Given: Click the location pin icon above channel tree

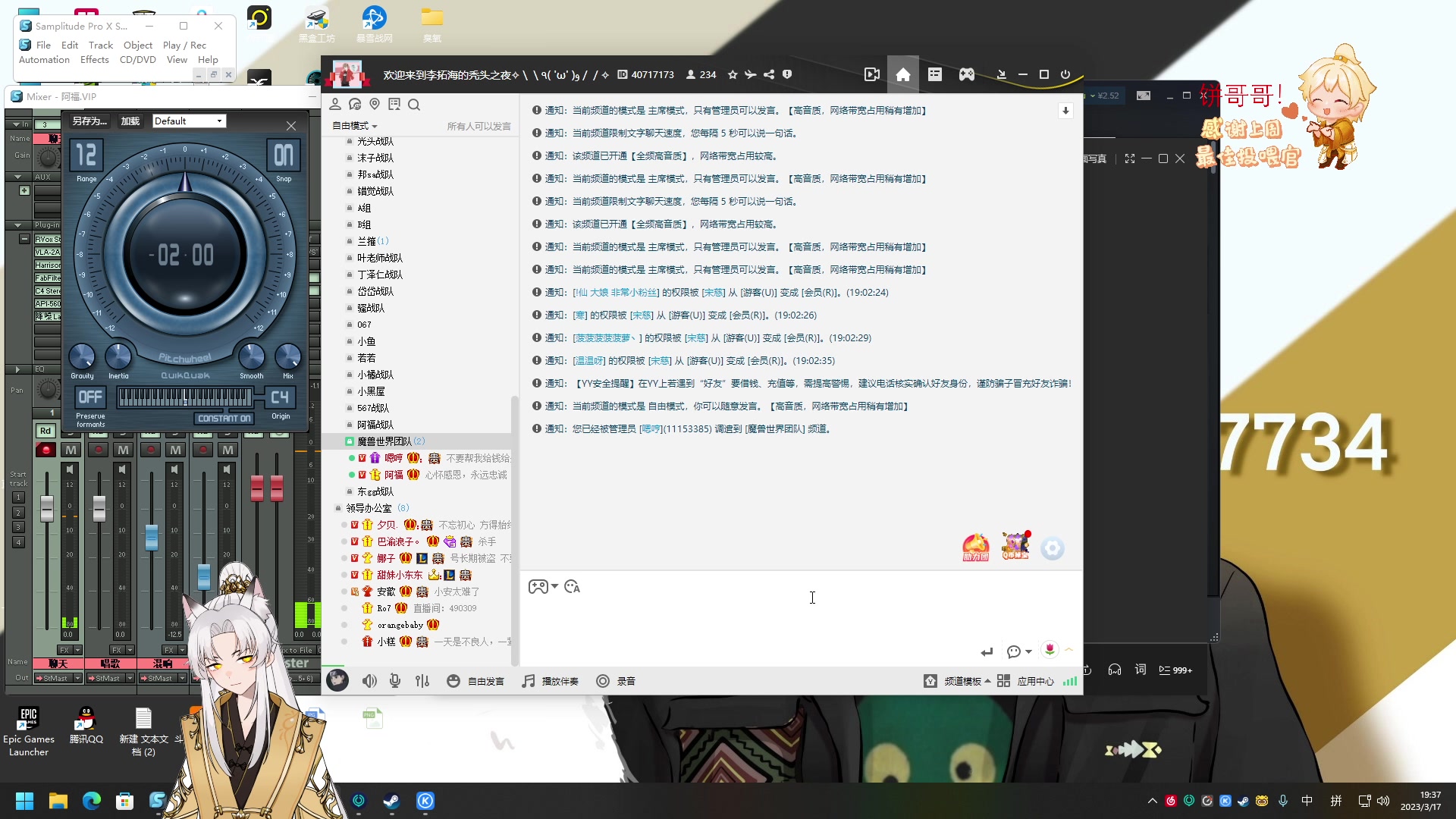Looking at the screenshot, I should tap(375, 105).
